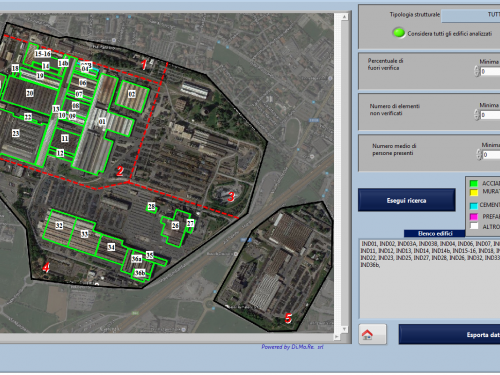Click stepper arrows for Percentuale fuori verifica
This screenshot has width=500, height=375.
pos(477,71)
